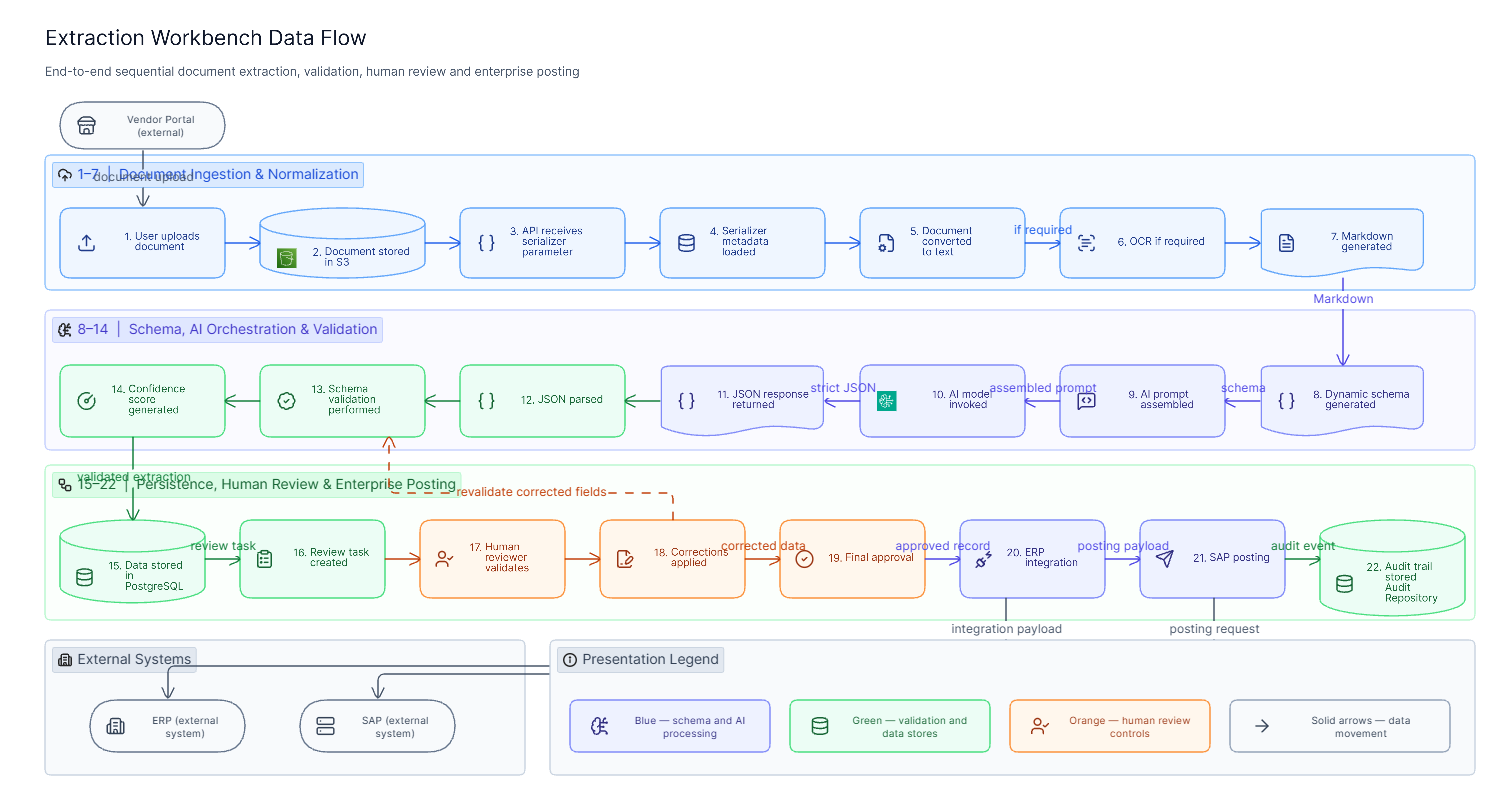Click the chat-code icon in AI prompt assembled node
The height and width of the screenshot is (803, 1500).
[1087, 400]
